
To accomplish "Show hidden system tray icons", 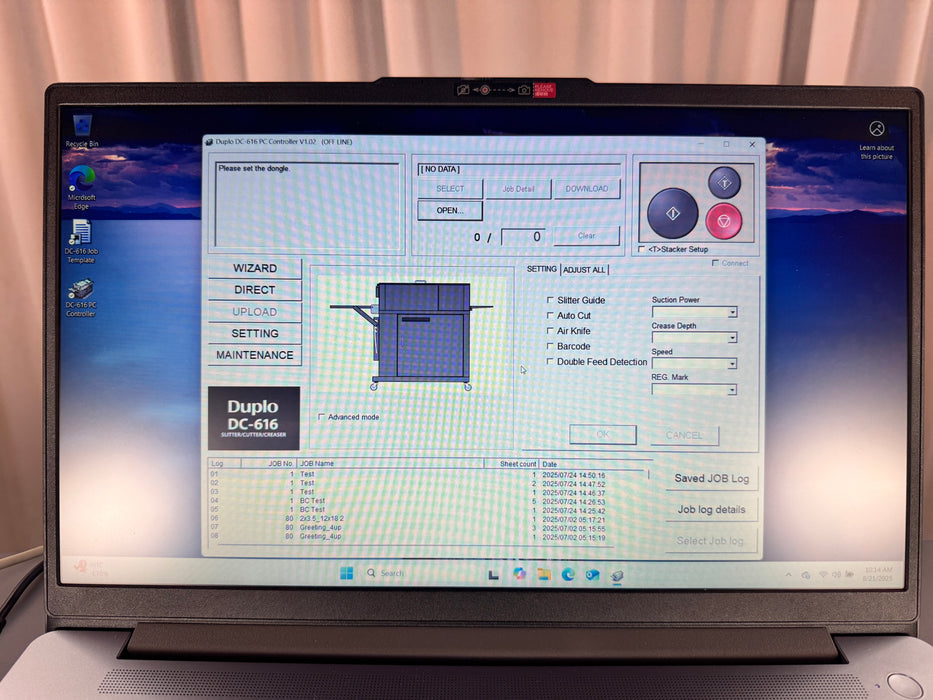I will 788,574.
